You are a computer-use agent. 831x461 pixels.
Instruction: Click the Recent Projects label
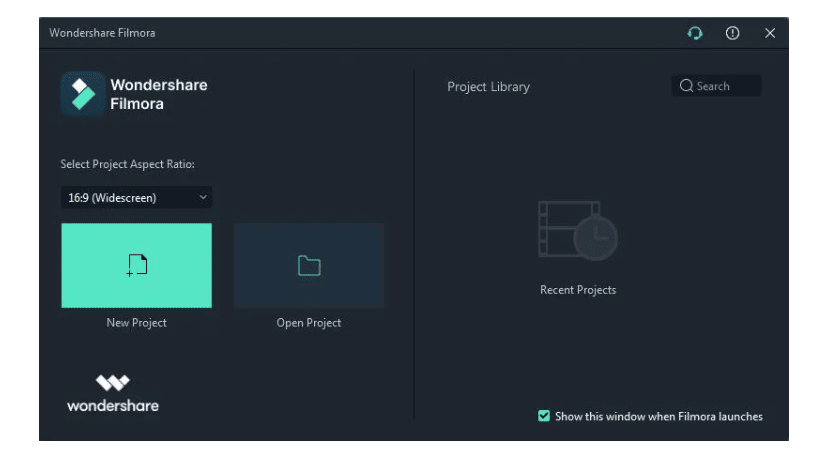578,290
